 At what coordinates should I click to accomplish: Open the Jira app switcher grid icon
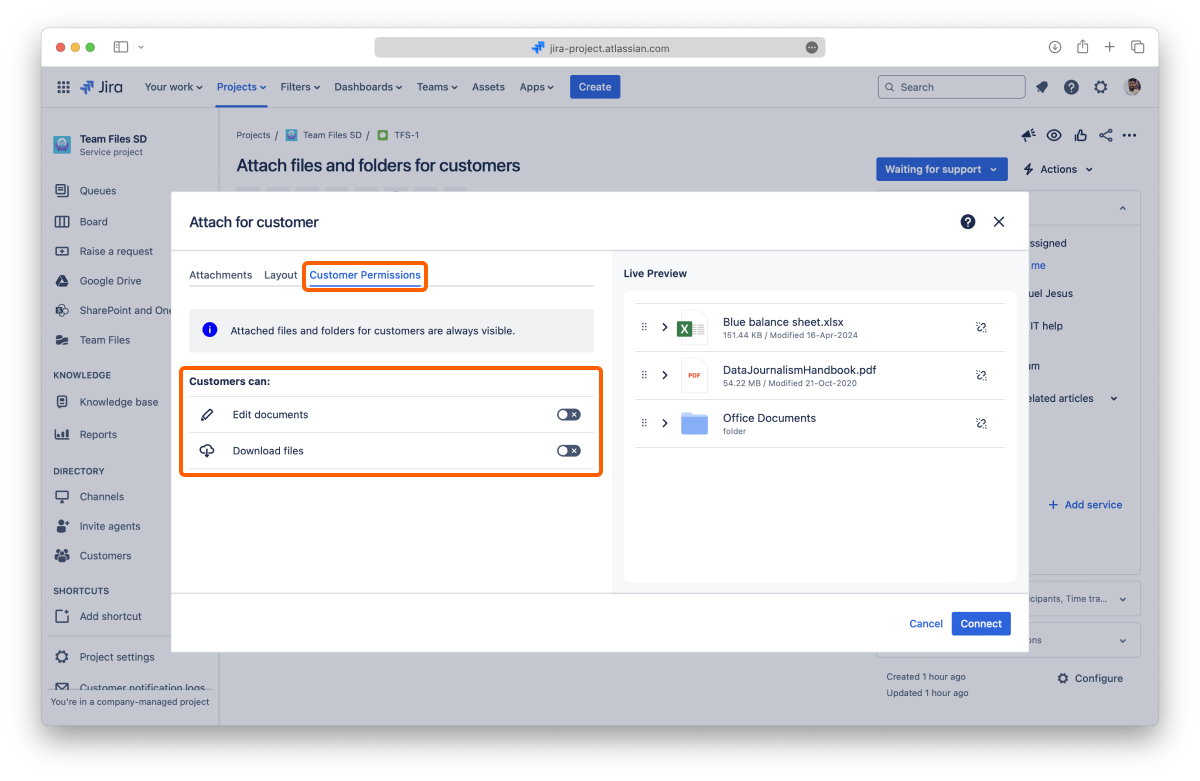click(x=64, y=87)
